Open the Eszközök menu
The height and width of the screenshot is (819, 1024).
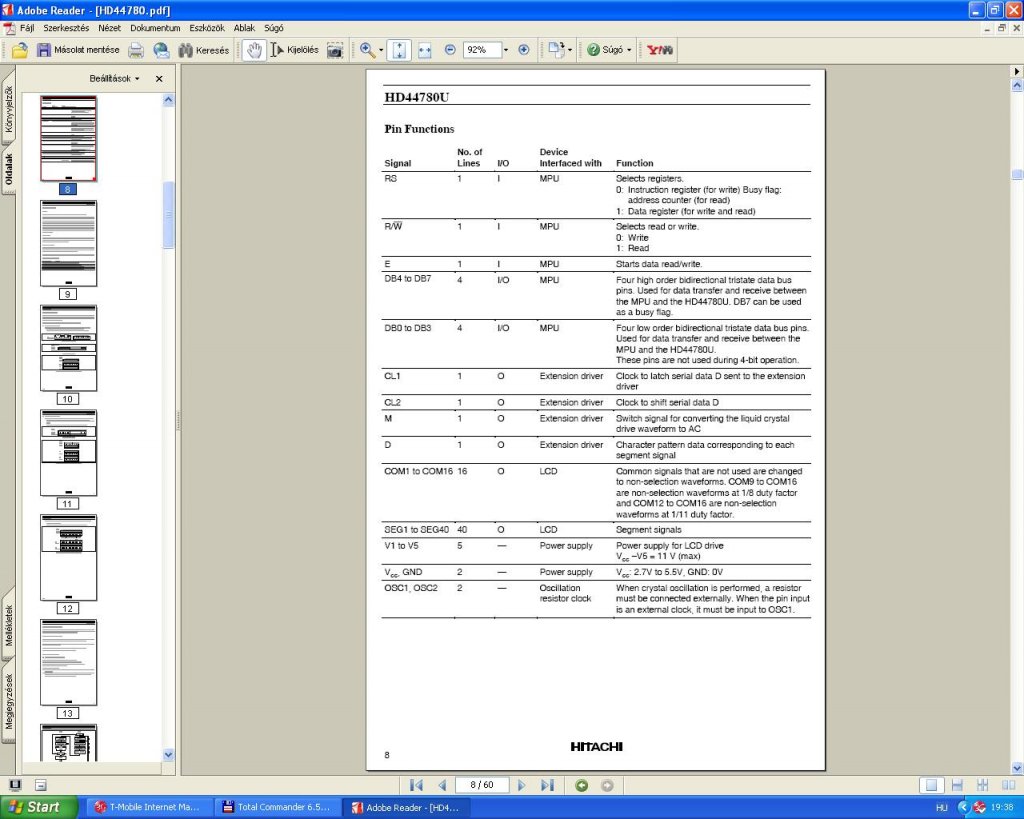[206, 28]
